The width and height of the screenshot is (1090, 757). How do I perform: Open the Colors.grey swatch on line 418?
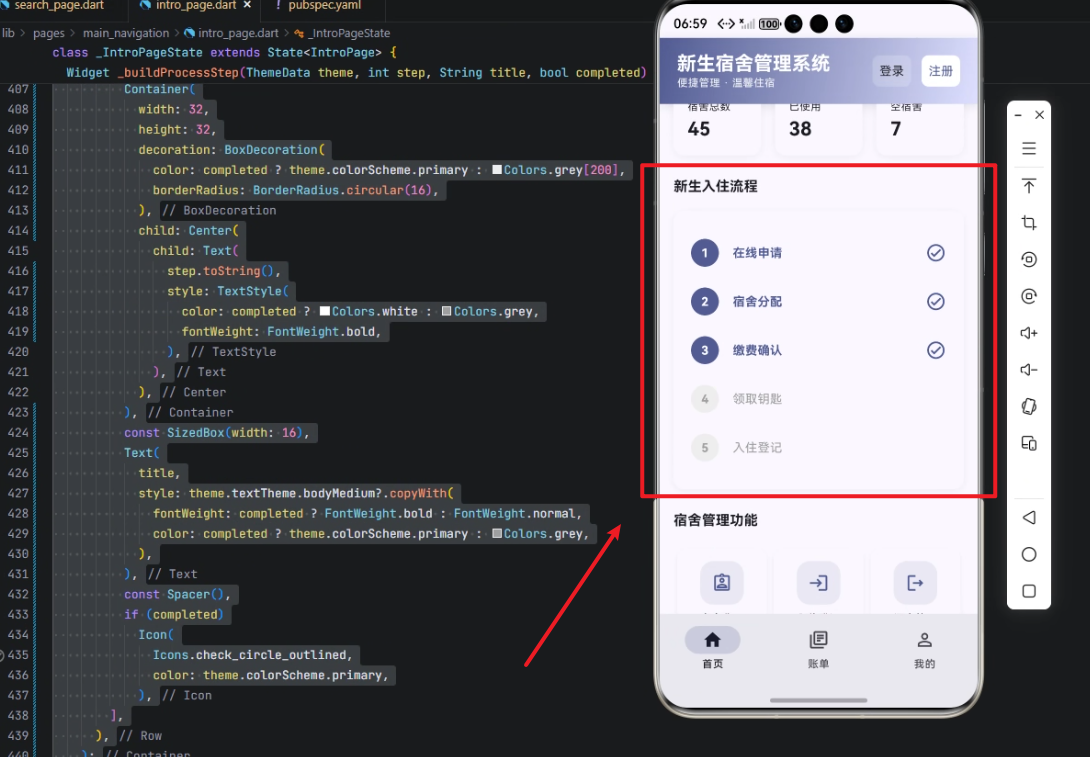coord(447,311)
